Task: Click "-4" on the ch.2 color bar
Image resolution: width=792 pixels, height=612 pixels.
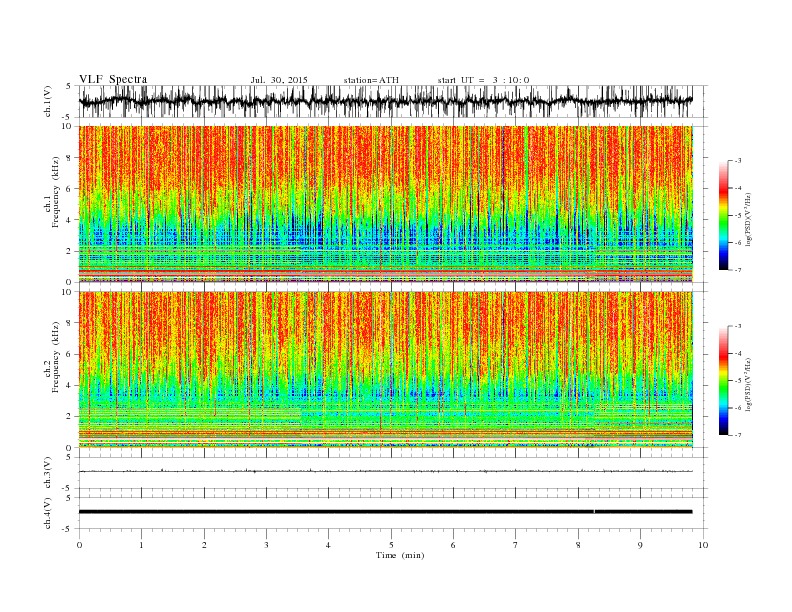Action: [x=738, y=353]
